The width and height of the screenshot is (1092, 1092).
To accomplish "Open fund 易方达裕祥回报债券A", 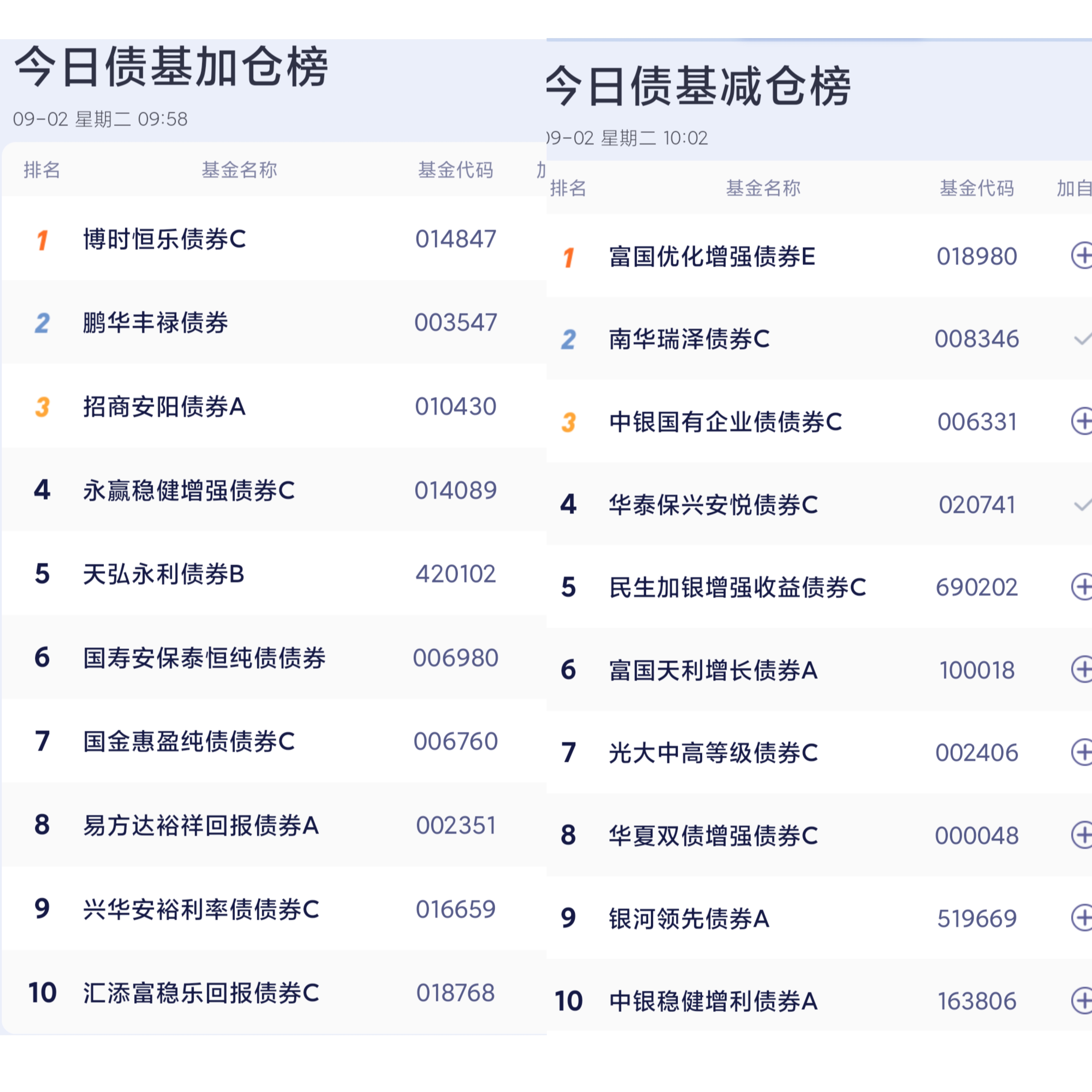I will point(201,825).
